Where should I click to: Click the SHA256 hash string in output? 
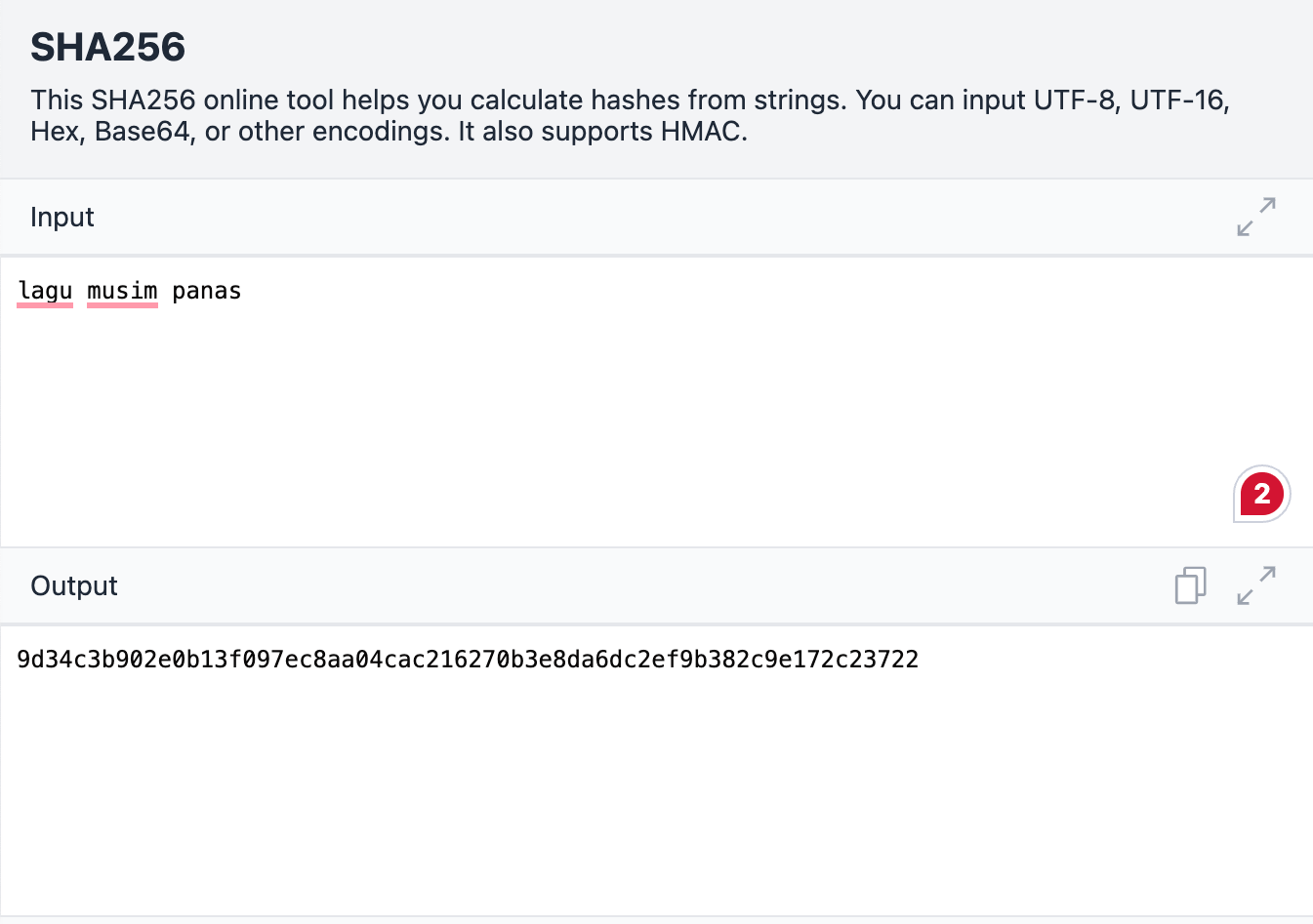click(468, 660)
